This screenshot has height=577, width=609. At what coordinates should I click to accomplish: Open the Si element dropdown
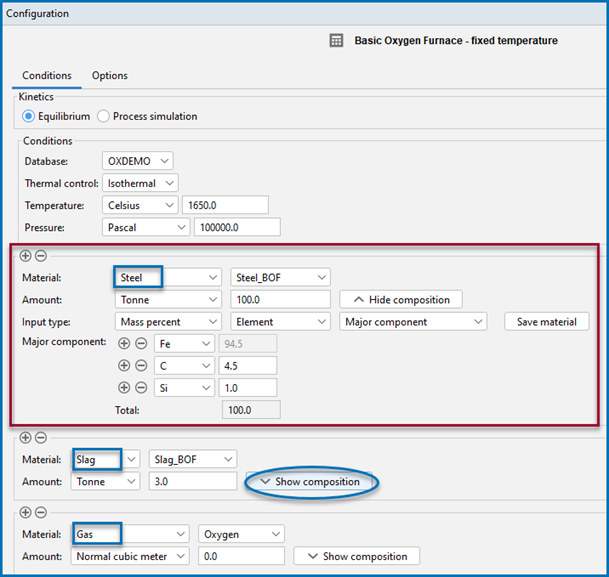(x=184, y=388)
